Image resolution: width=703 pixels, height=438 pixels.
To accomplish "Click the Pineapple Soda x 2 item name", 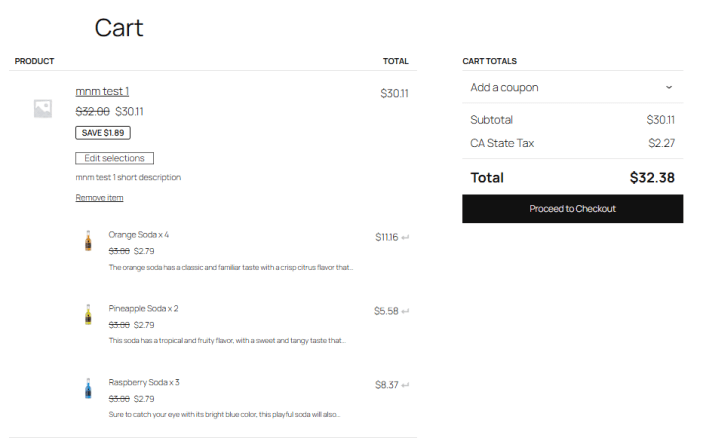I will (x=143, y=308).
